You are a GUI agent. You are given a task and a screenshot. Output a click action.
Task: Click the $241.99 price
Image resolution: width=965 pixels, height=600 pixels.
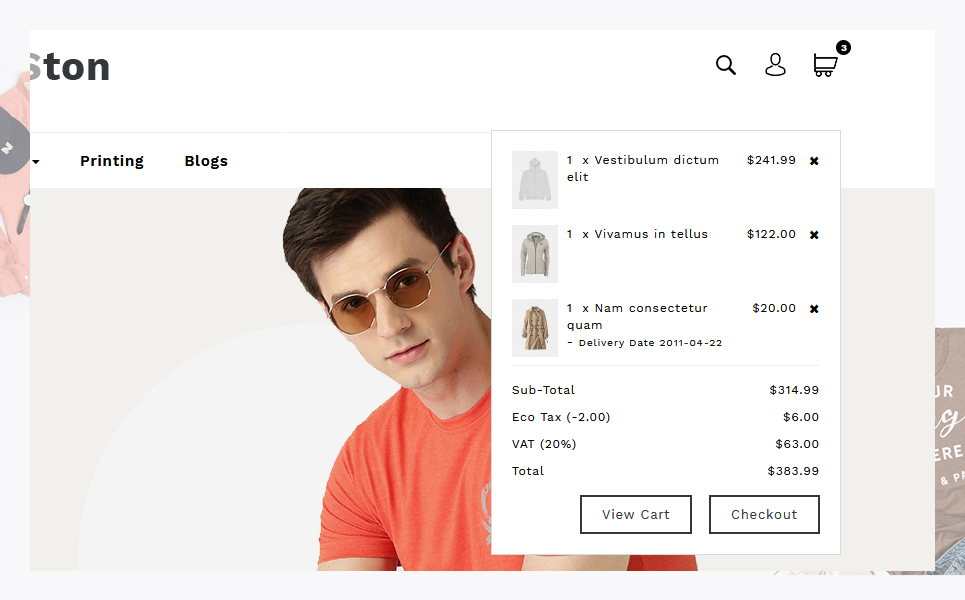[x=771, y=160]
